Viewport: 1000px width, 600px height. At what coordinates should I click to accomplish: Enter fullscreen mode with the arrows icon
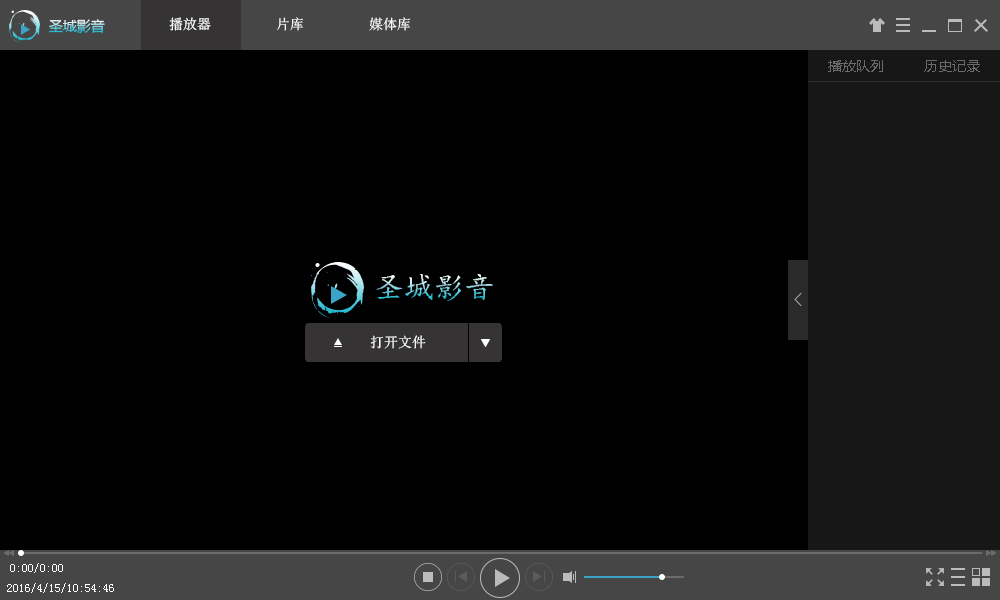pyautogui.click(x=935, y=577)
